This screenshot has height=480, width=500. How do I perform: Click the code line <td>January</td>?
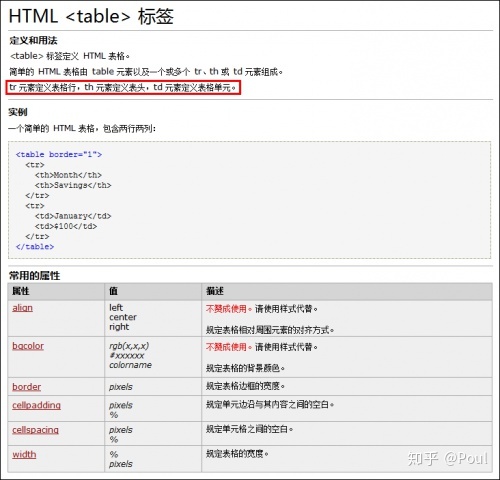(x=73, y=216)
